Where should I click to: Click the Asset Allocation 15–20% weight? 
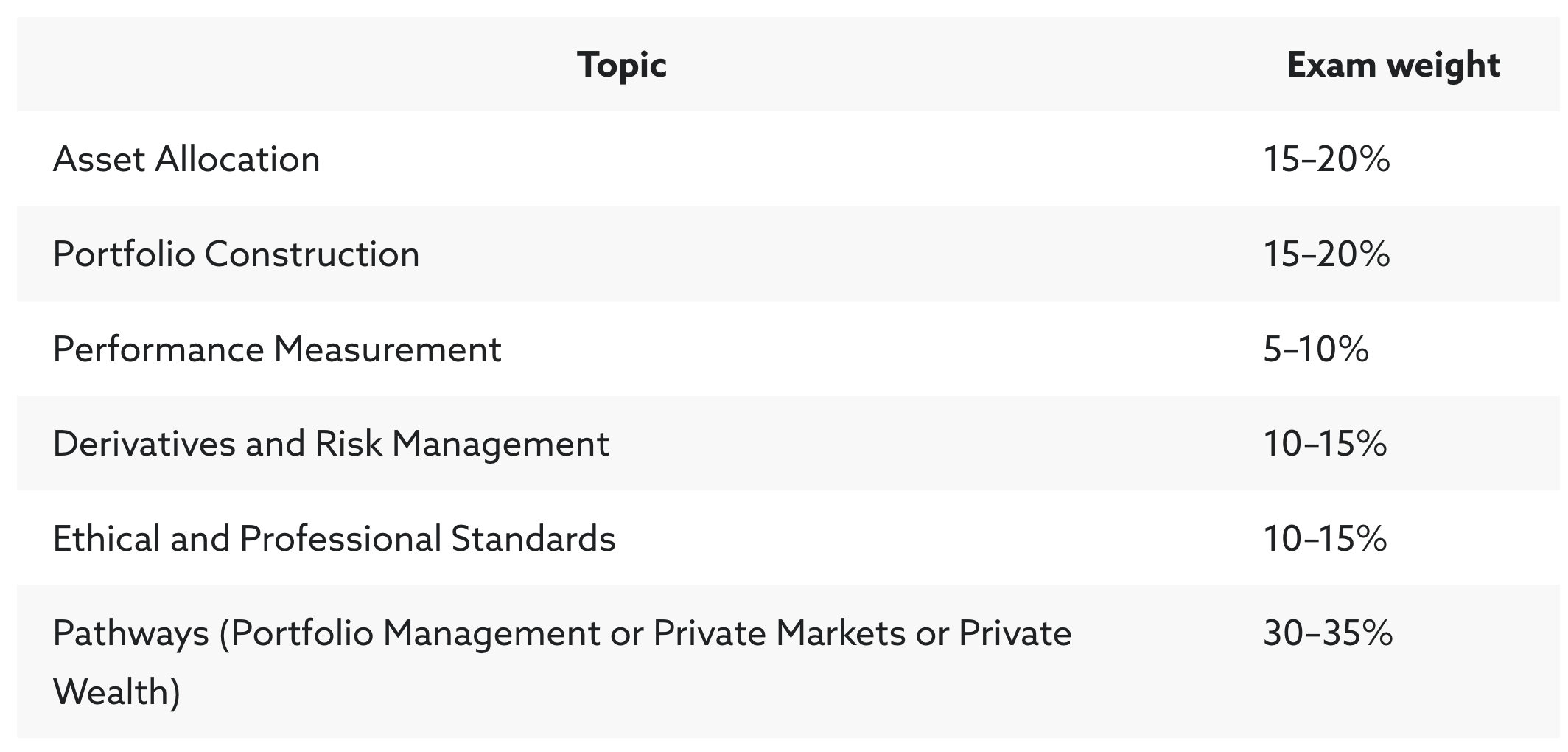coord(1326,159)
